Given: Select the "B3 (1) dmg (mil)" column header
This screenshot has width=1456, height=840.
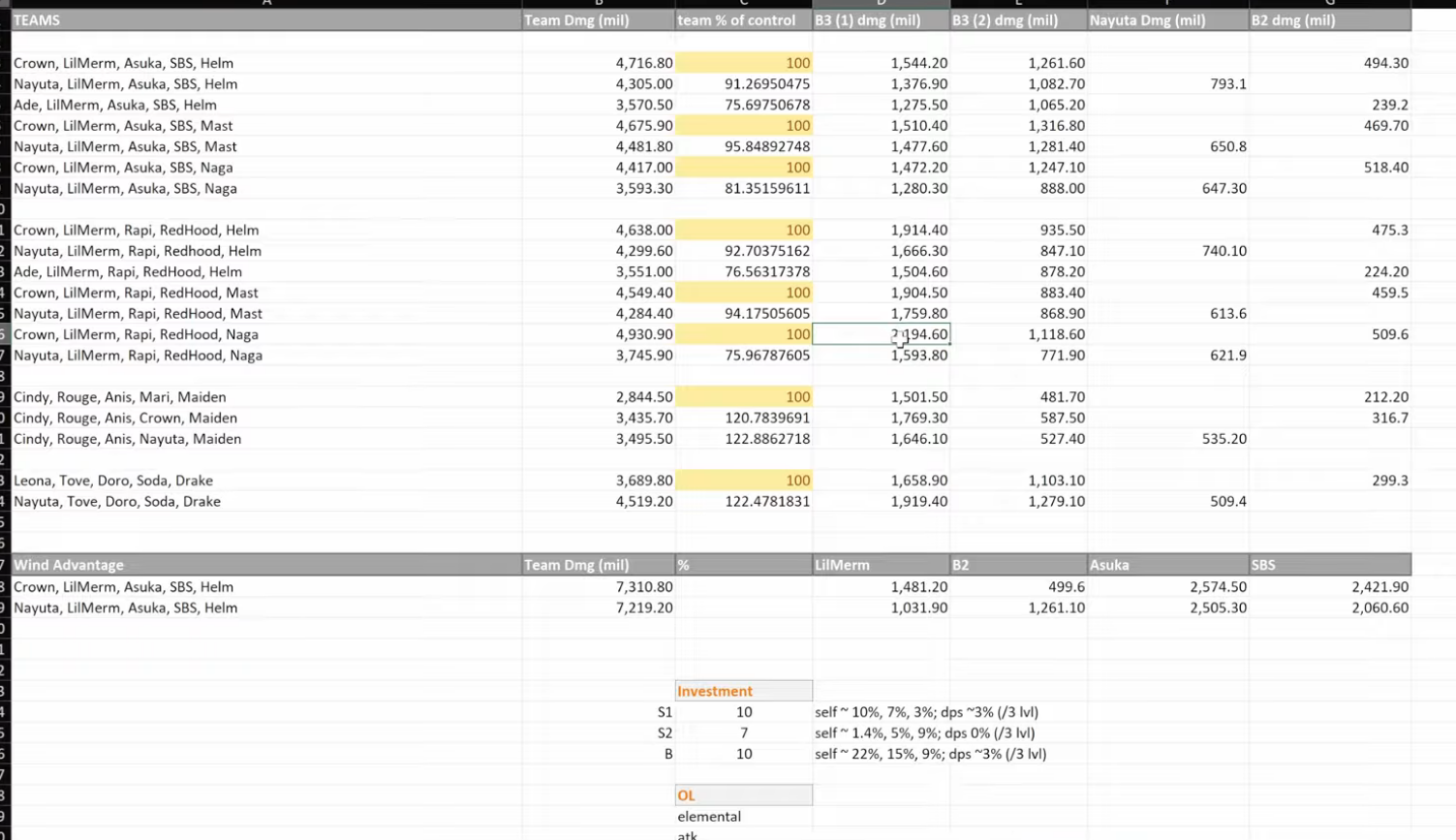Looking at the screenshot, I should 882,20.
